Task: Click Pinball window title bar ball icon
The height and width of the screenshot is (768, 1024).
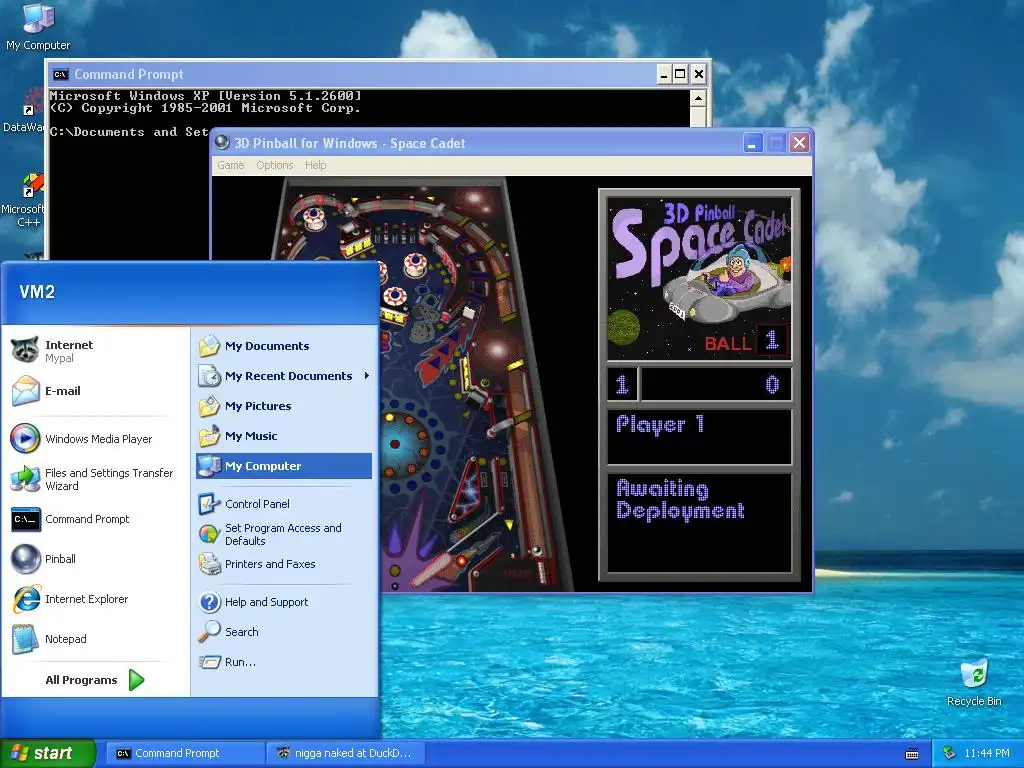Action: click(x=222, y=142)
